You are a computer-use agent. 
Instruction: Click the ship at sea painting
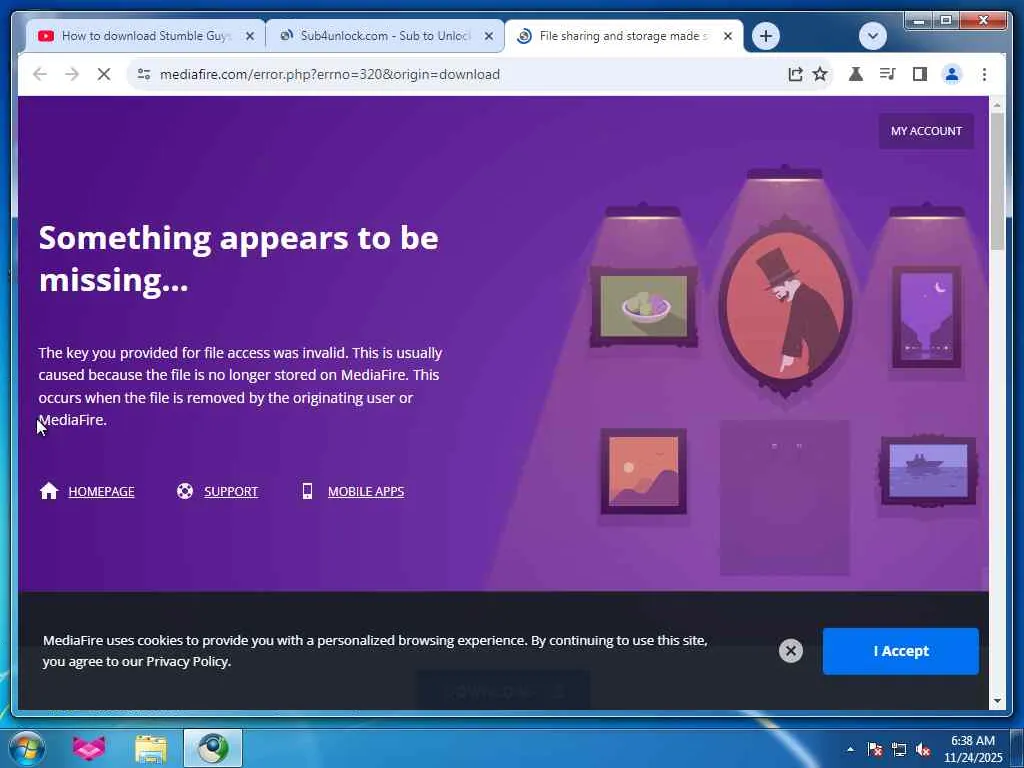click(x=928, y=470)
